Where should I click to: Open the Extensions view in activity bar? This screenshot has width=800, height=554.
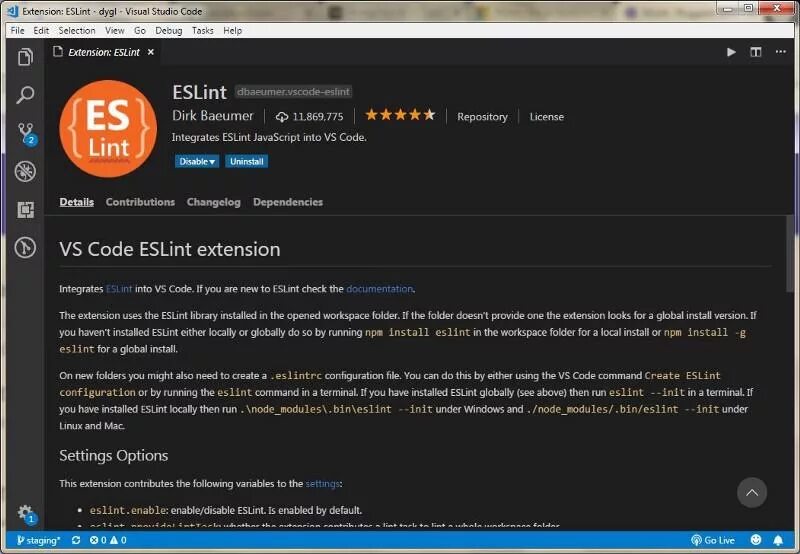(25, 210)
